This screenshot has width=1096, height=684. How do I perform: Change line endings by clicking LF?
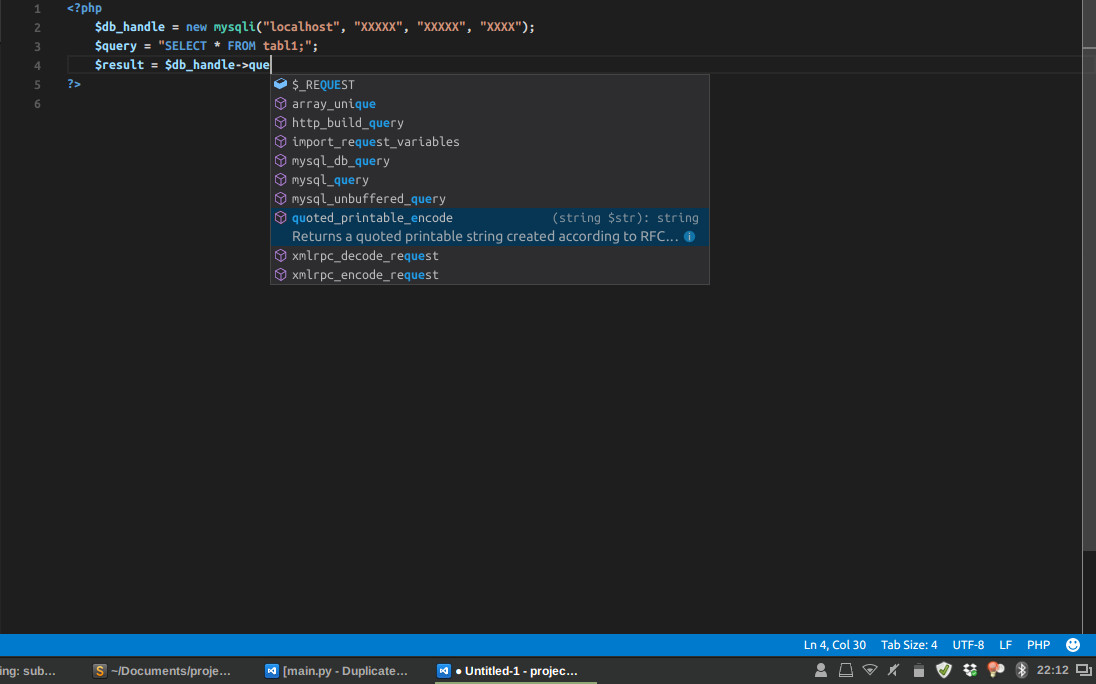(1005, 644)
